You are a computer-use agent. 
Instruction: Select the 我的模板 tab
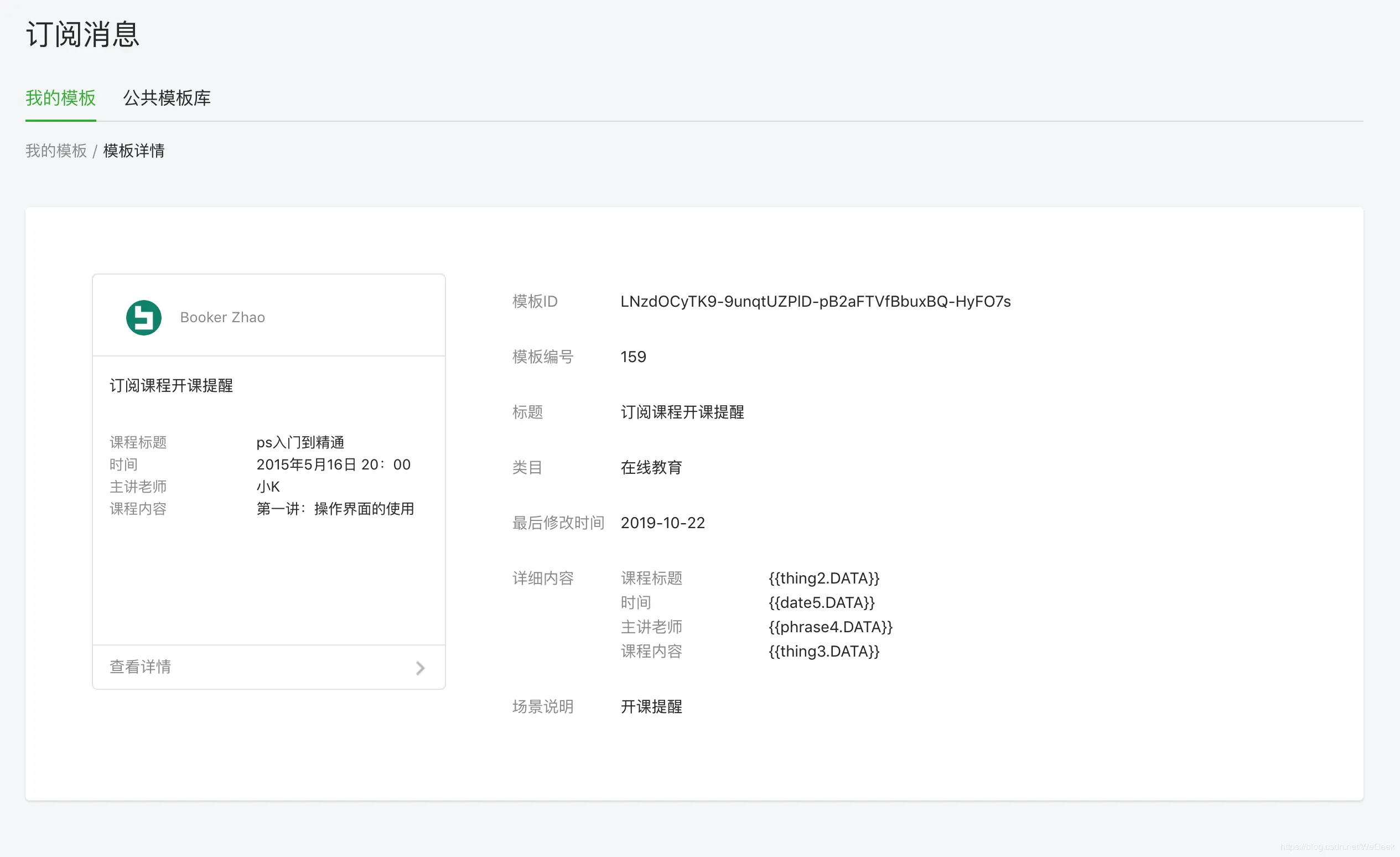[60, 99]
